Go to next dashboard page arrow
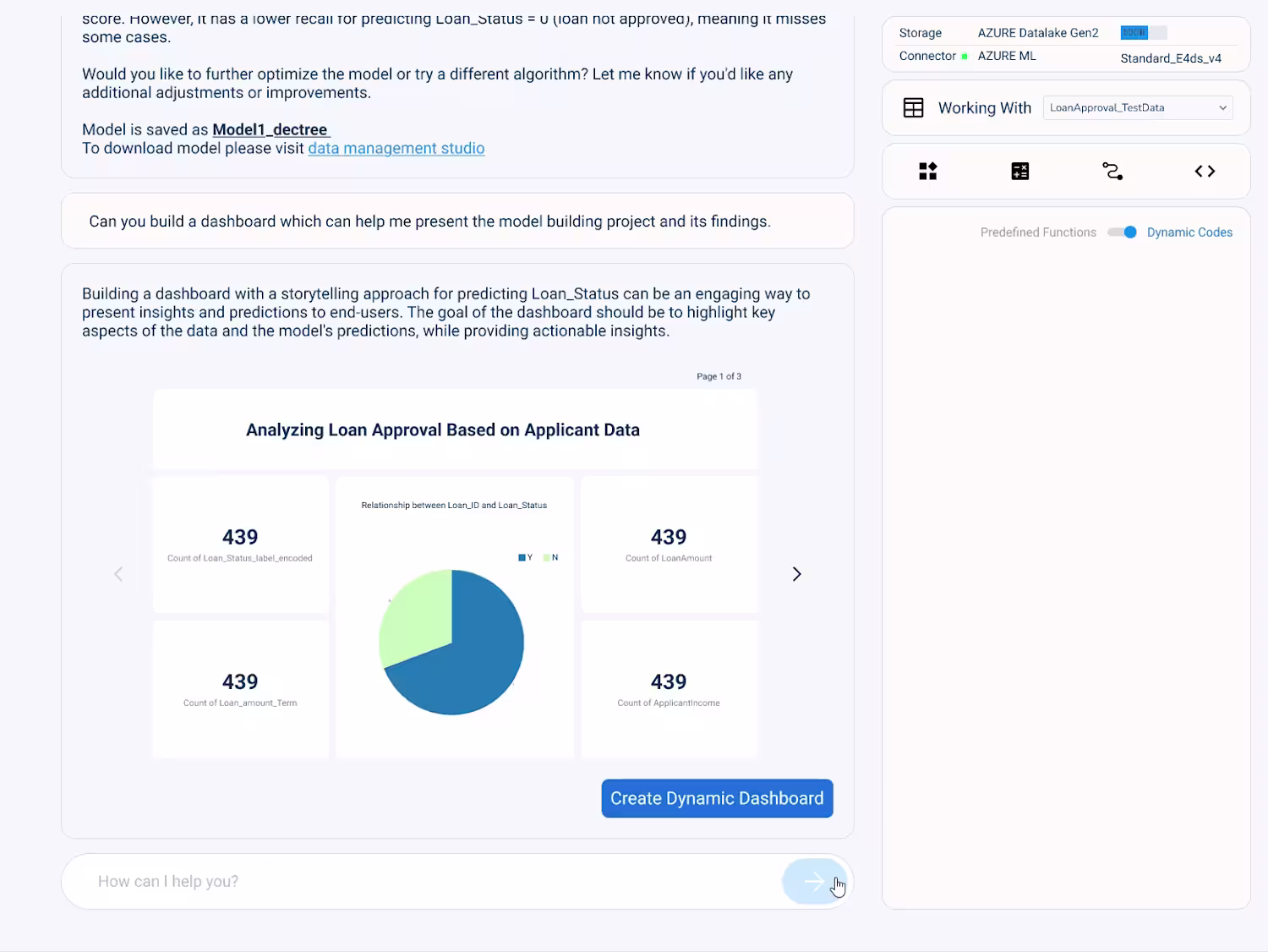 pyautogui.click(x=796, y=574)
